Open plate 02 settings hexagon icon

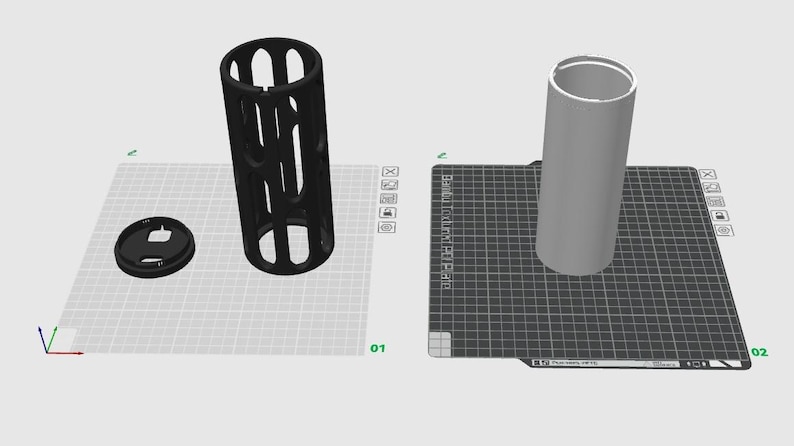(x=724, y=230)
